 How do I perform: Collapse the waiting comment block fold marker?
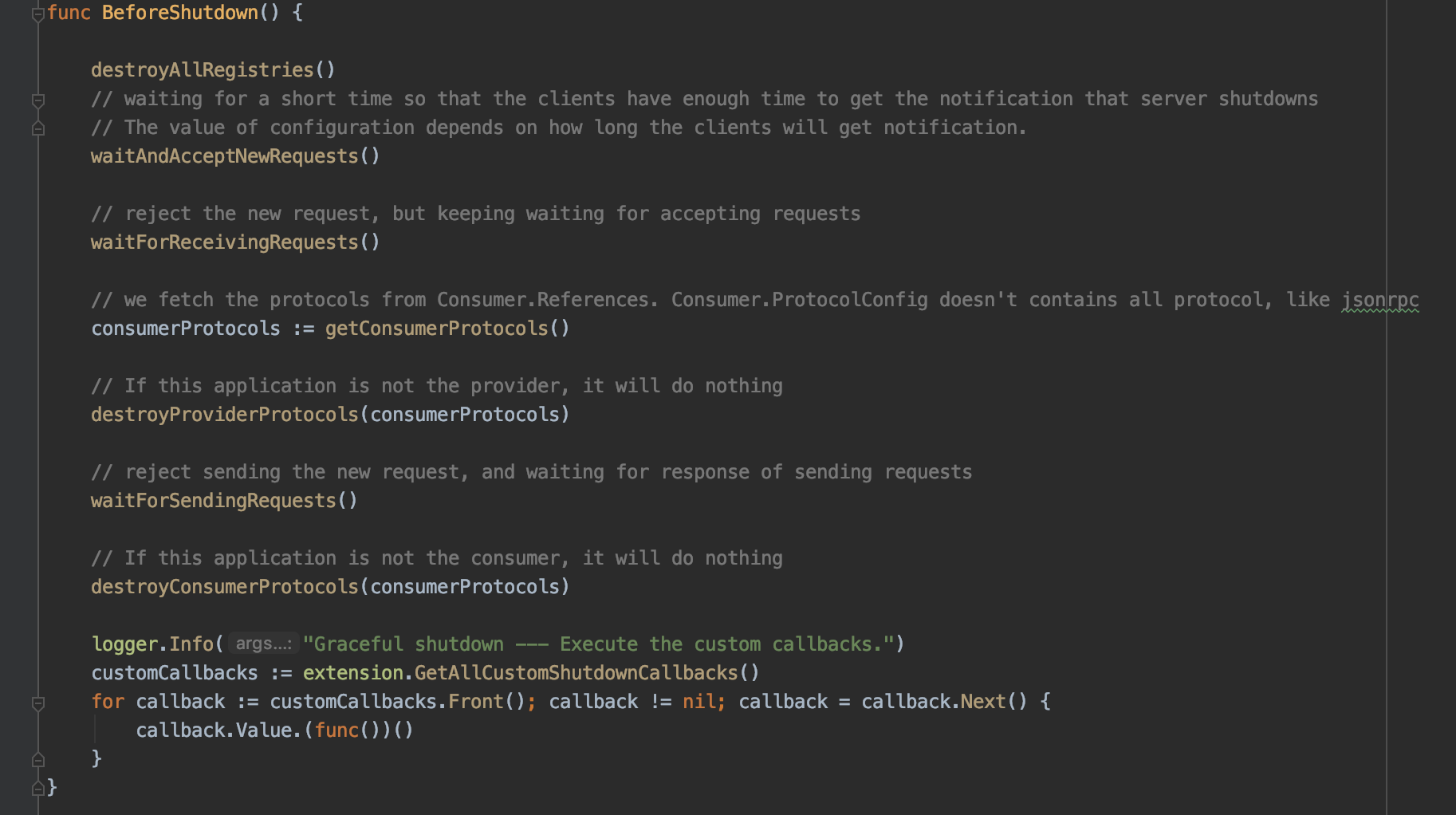[x=37, y=100]
